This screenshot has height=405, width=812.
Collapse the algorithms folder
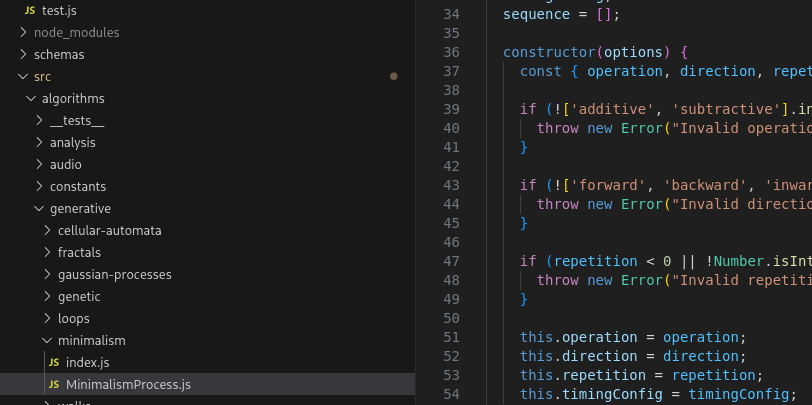click(32, 98)
